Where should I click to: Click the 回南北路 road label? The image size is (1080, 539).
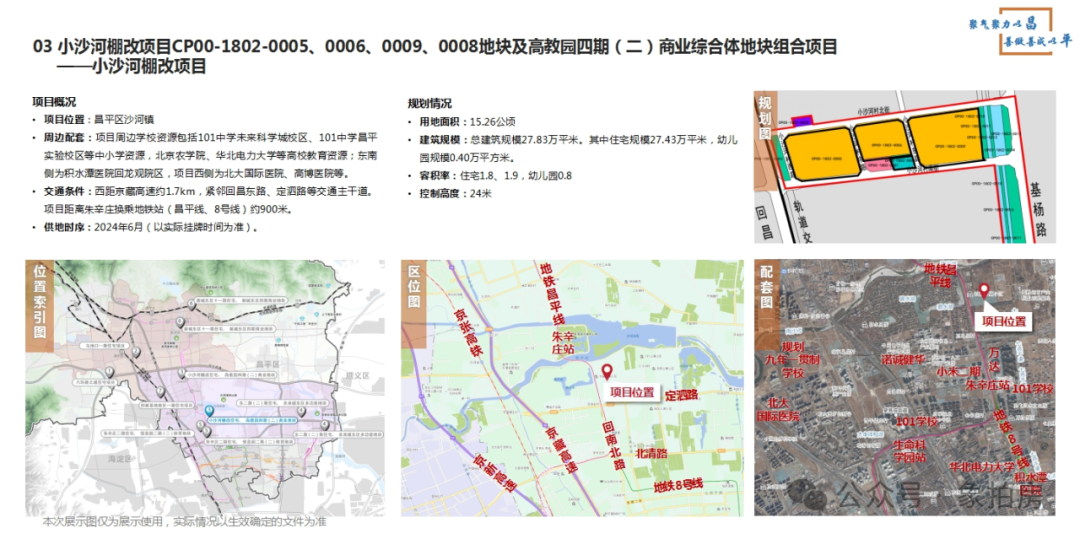tap(615, 446)
